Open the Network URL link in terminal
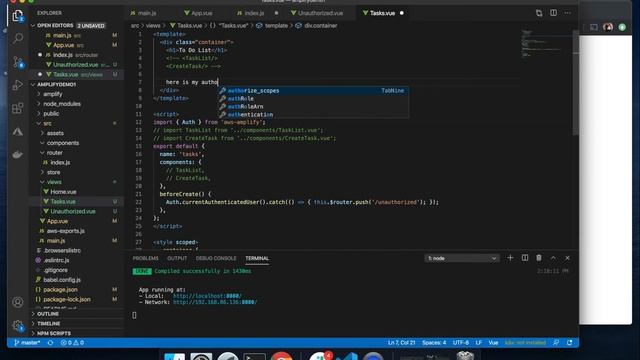The image size is (640, 360). click(x=215, y=302)
